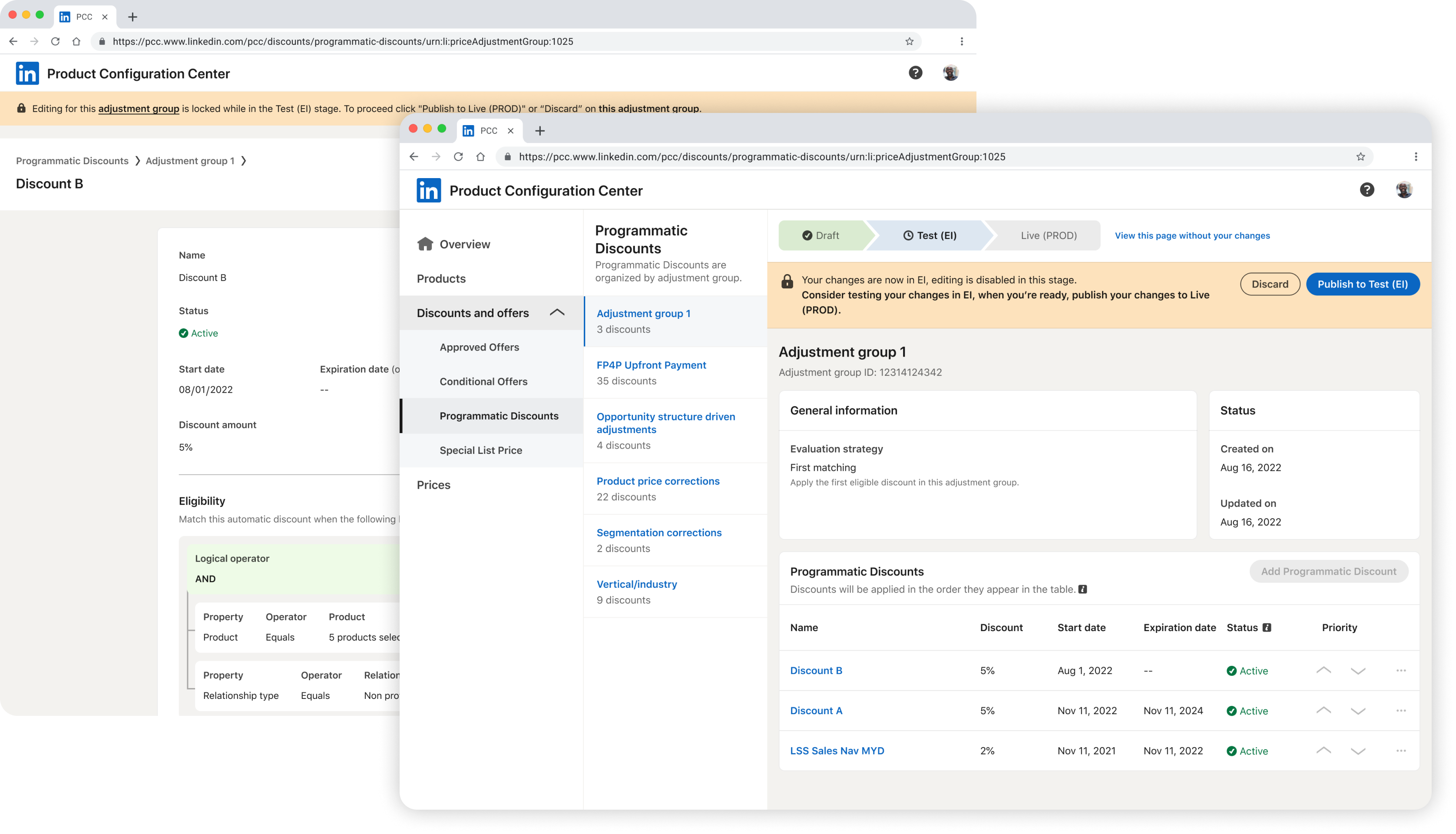
Task: Open View this page without your changes link
Action: click(1192, 235)
